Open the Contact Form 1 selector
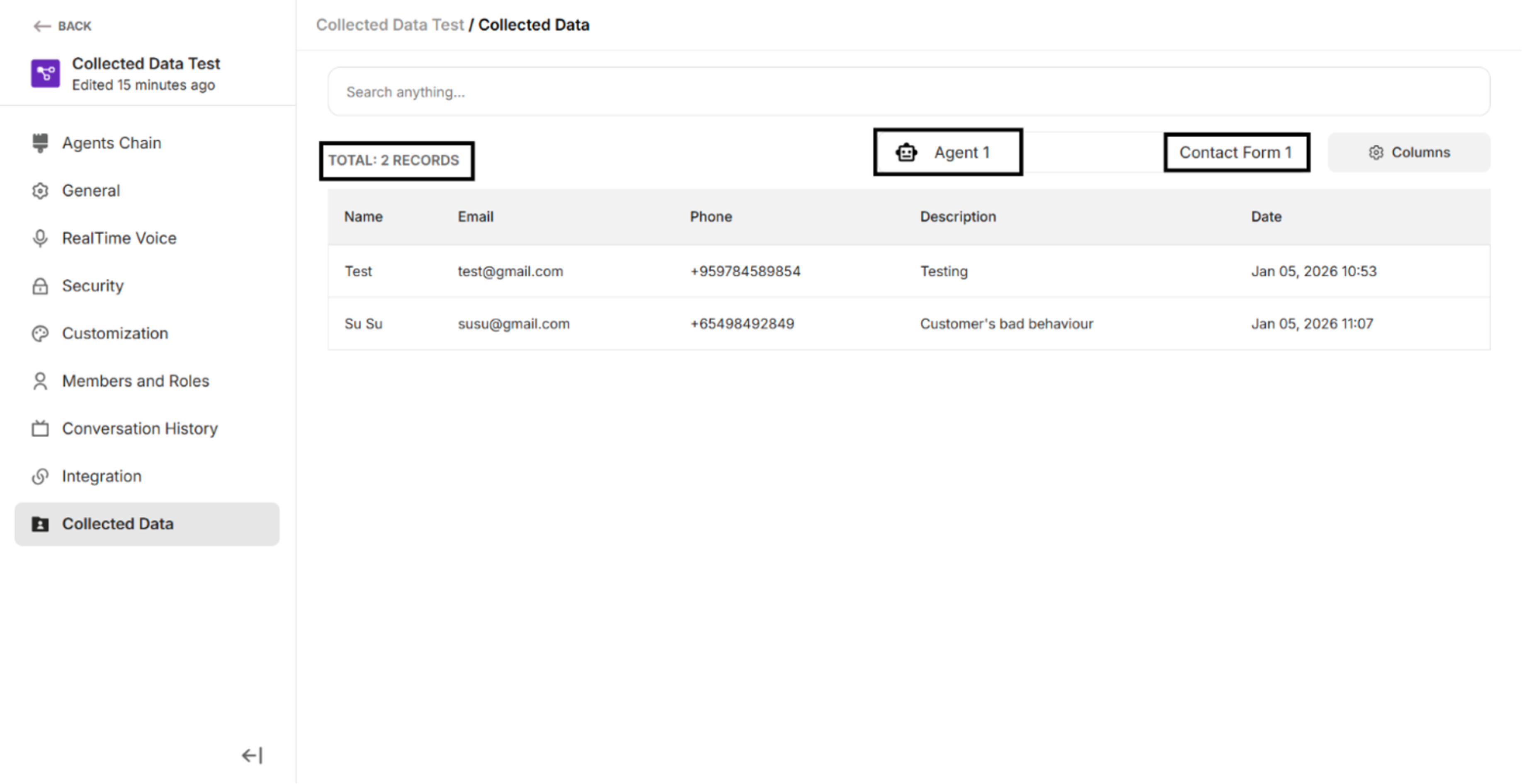The image size is (1534, 784). click(1235, 152)
